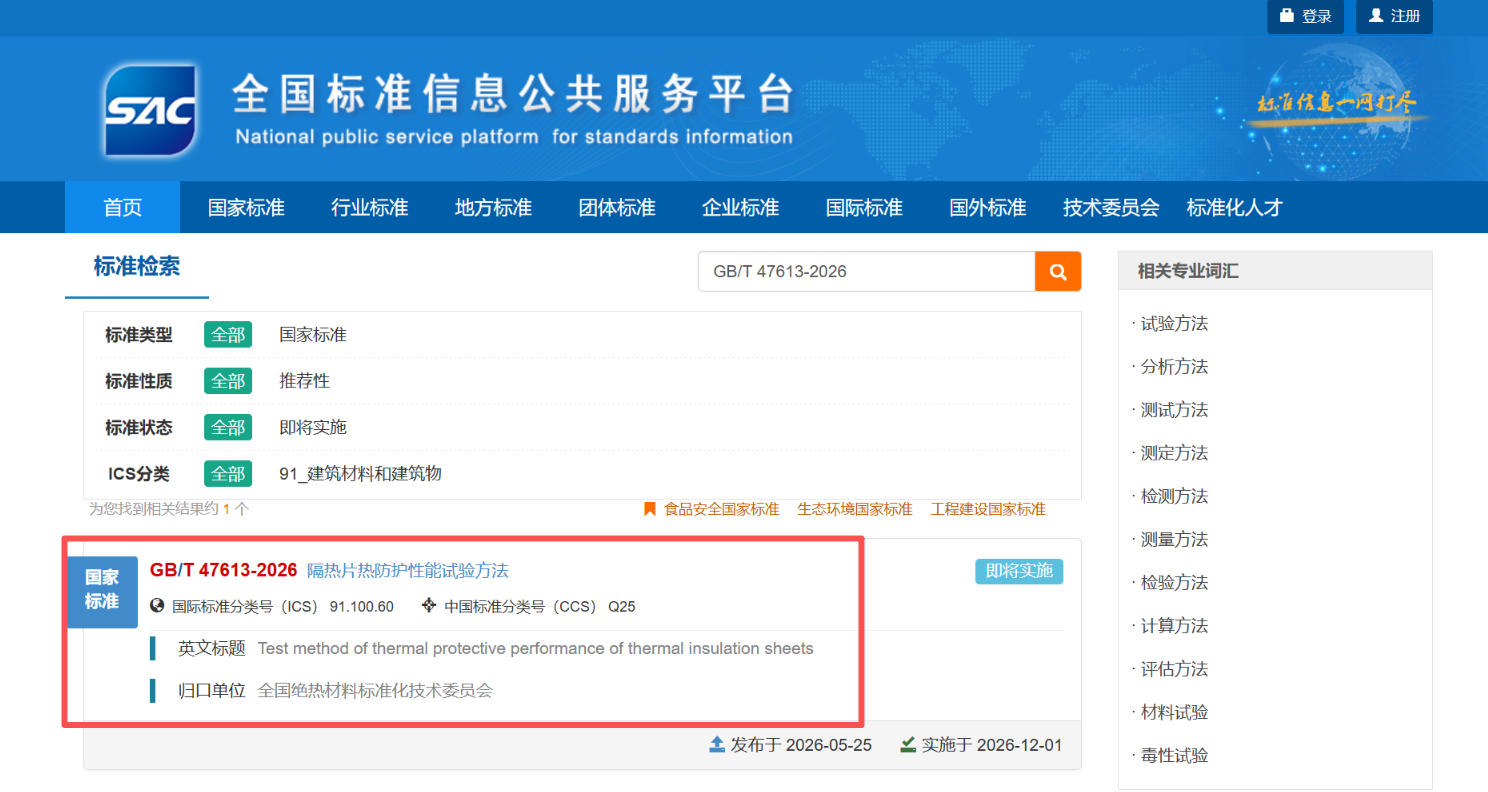
Task: Open the 隔热片热防护性能试验方法 title link
Action: (x=408, y=570)
